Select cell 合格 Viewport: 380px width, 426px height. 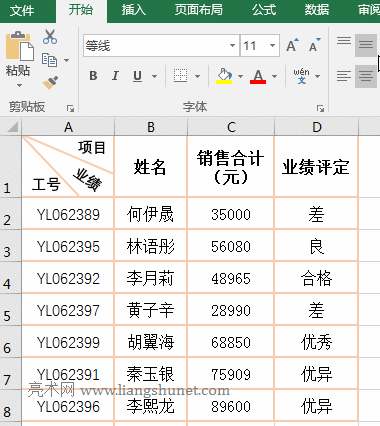point(316,278)
